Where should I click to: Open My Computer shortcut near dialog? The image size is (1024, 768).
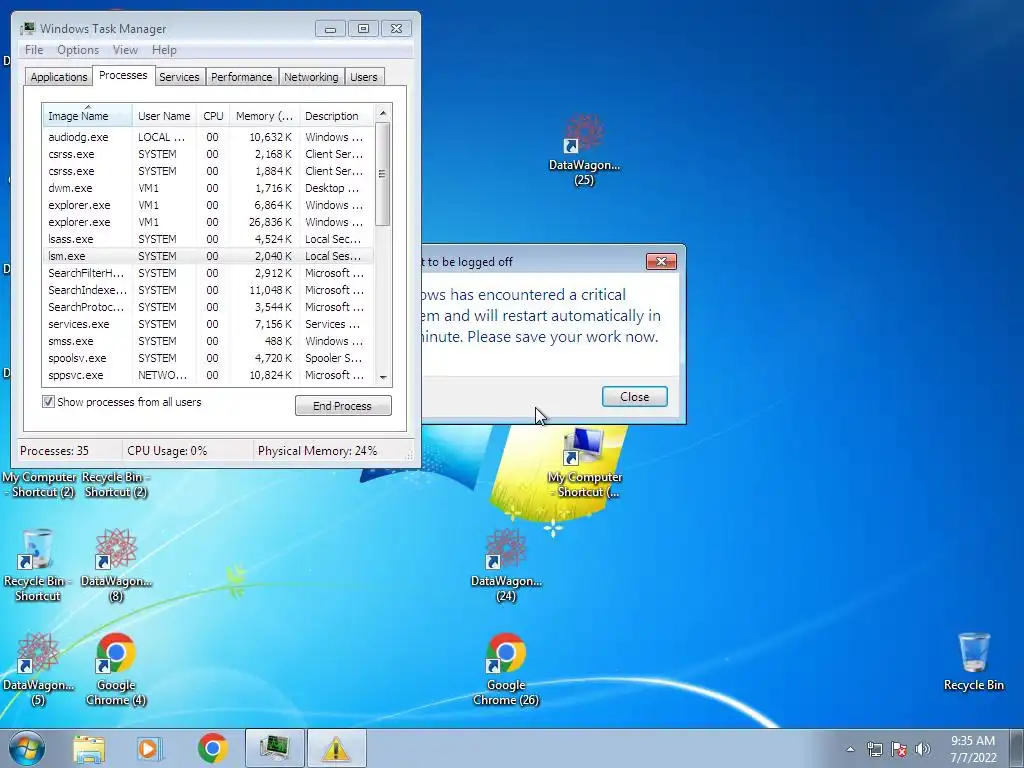(x=584, y=463)
